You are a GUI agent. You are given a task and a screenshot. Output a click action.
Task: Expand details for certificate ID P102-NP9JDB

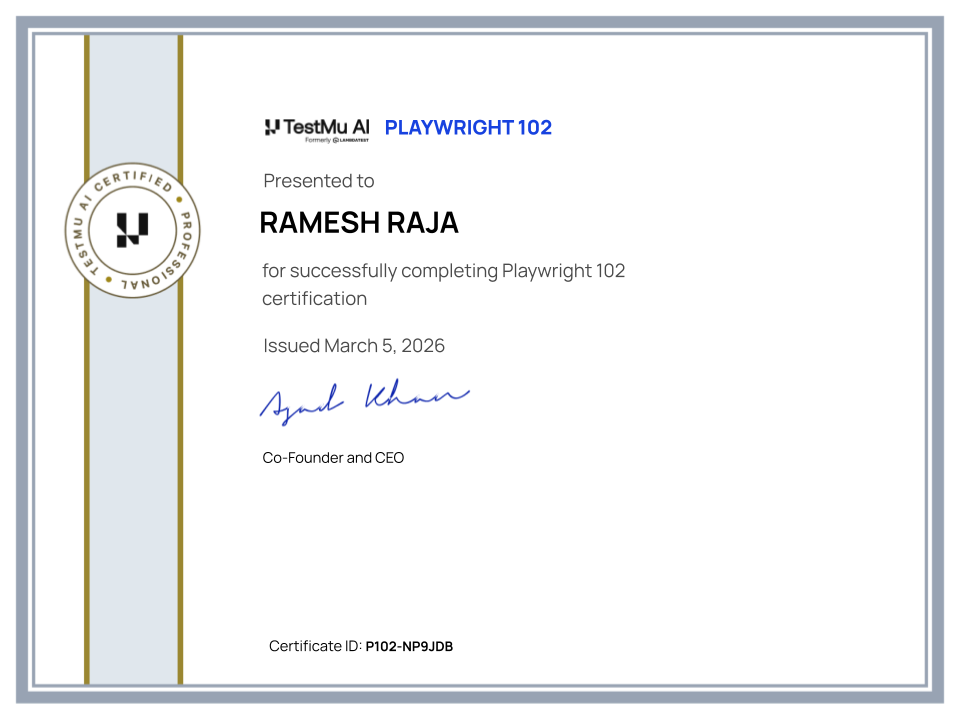[x=408, y=647]
